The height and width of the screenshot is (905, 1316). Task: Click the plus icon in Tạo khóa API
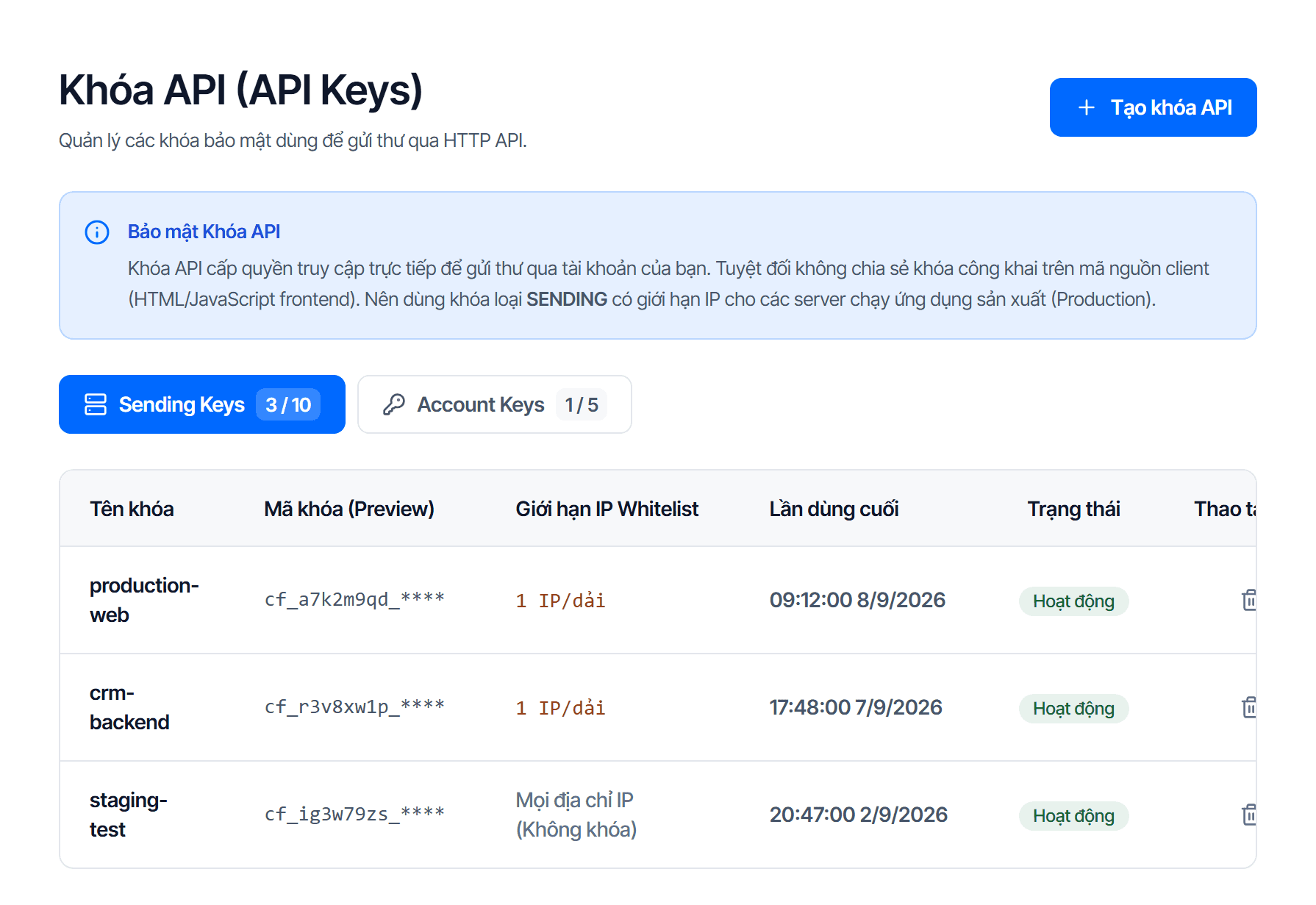(x=1087, y=107)
